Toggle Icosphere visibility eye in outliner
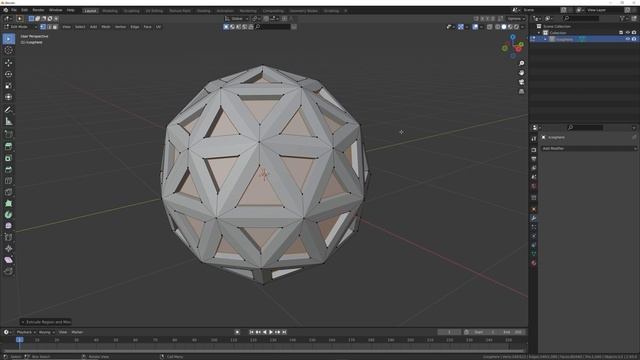 627,39
